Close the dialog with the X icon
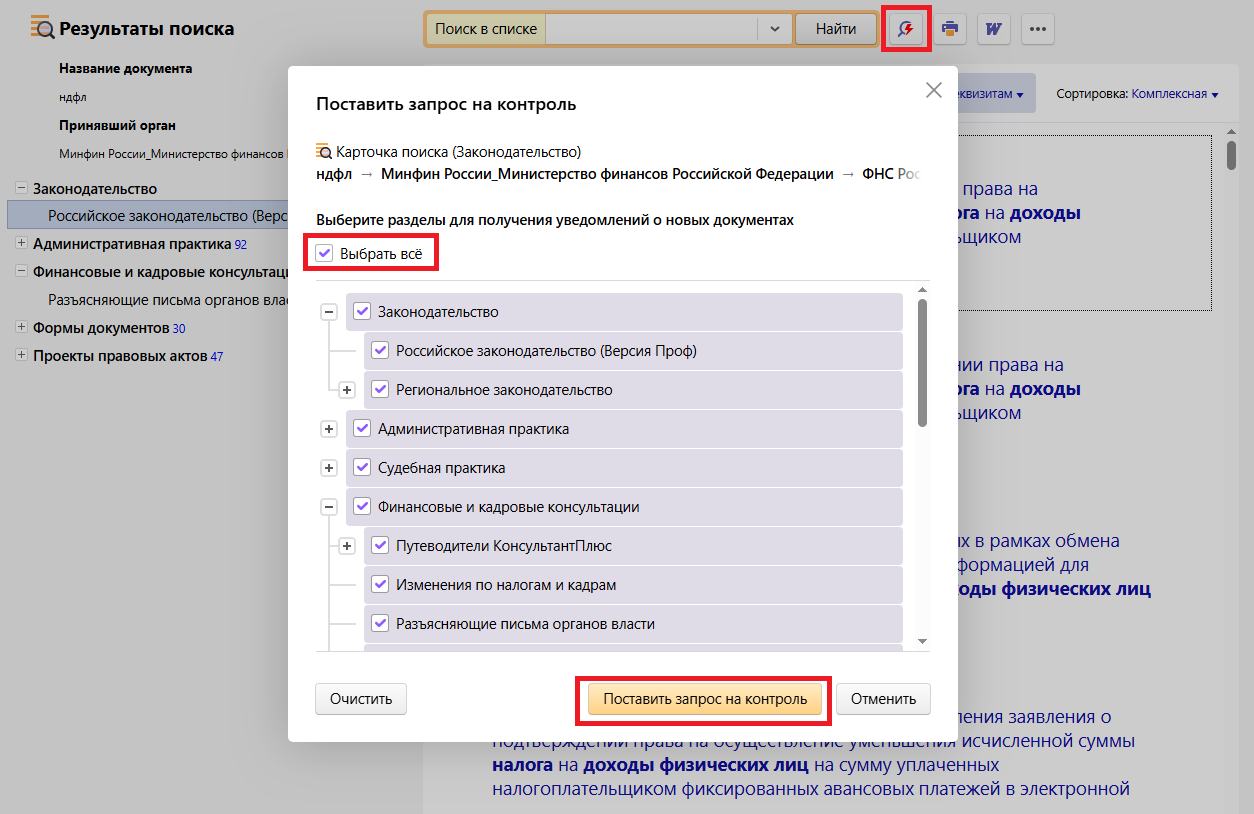The width and height of the screenshot is (1254, 814). pyautogui.click(x=933, y=90)
